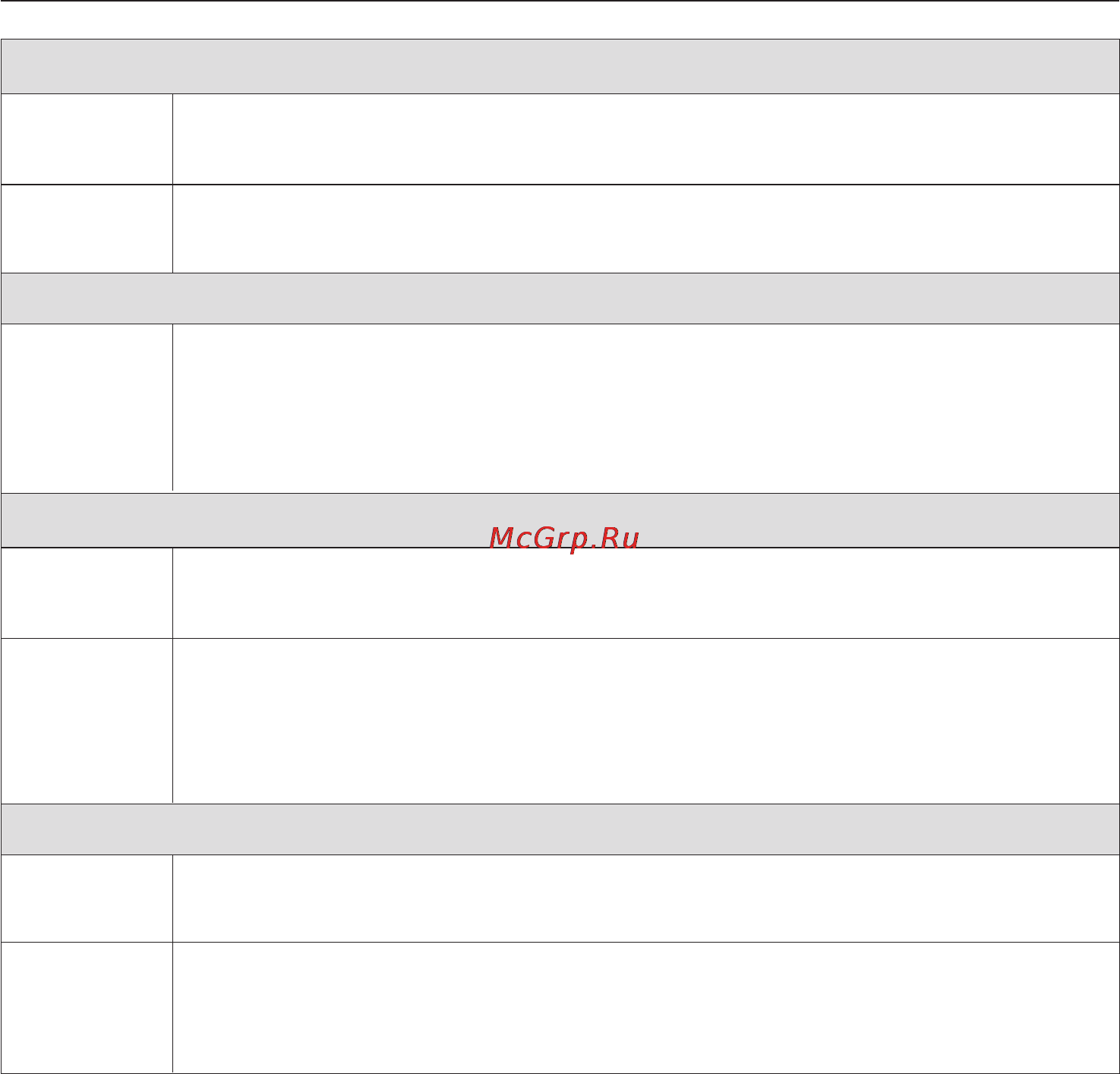Viewport: 1120px width, 1074px height.
Task: Click the wide right cell directly below watermark header
Action: coord(646,593)
